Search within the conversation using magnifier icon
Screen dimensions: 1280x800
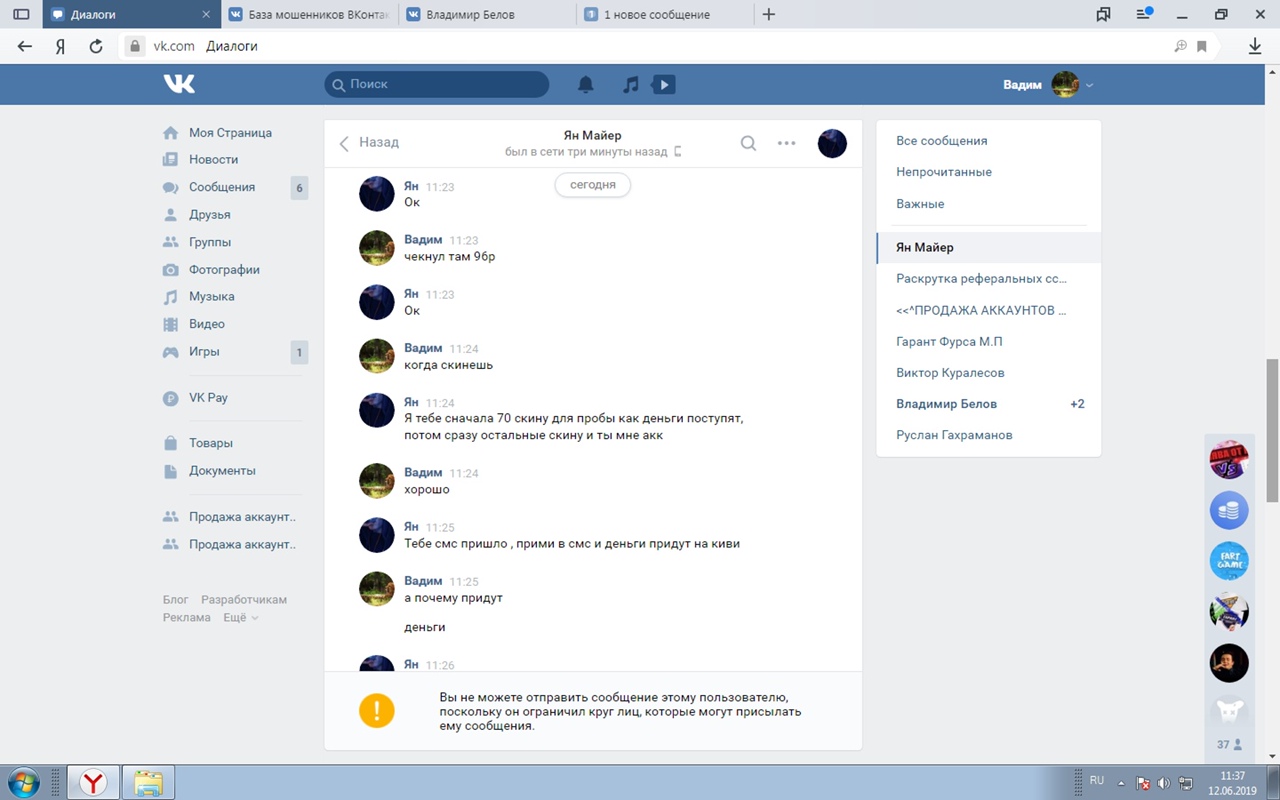click(x=748, y=143)
